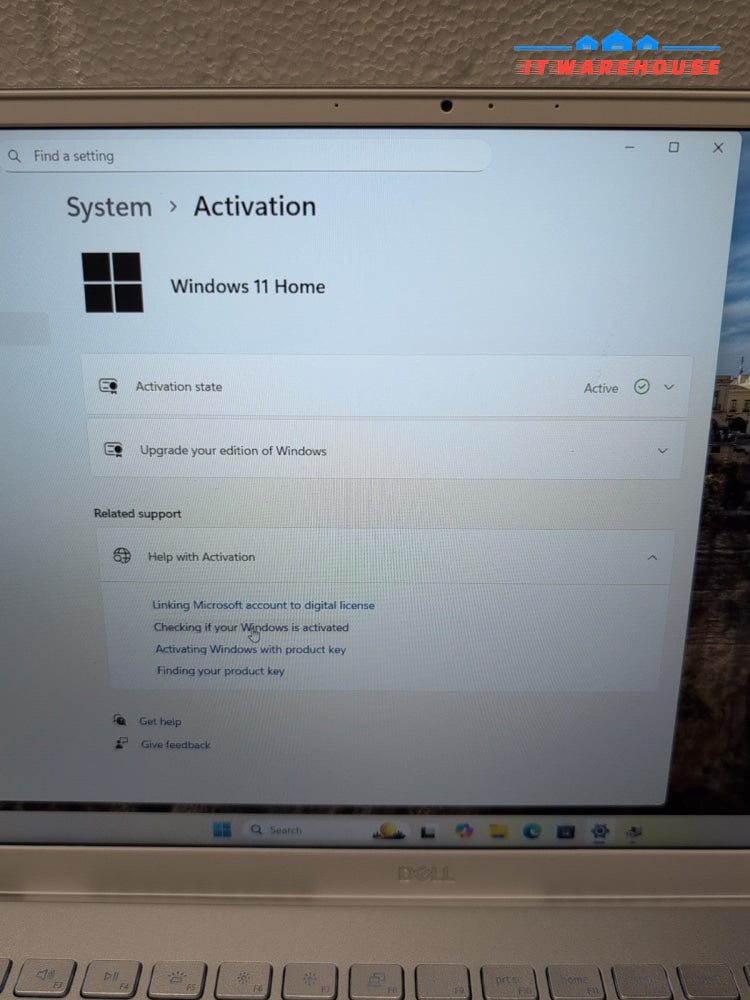Launch Copilot from the taskbar
750x1000 pixels.
pos(464,830)
